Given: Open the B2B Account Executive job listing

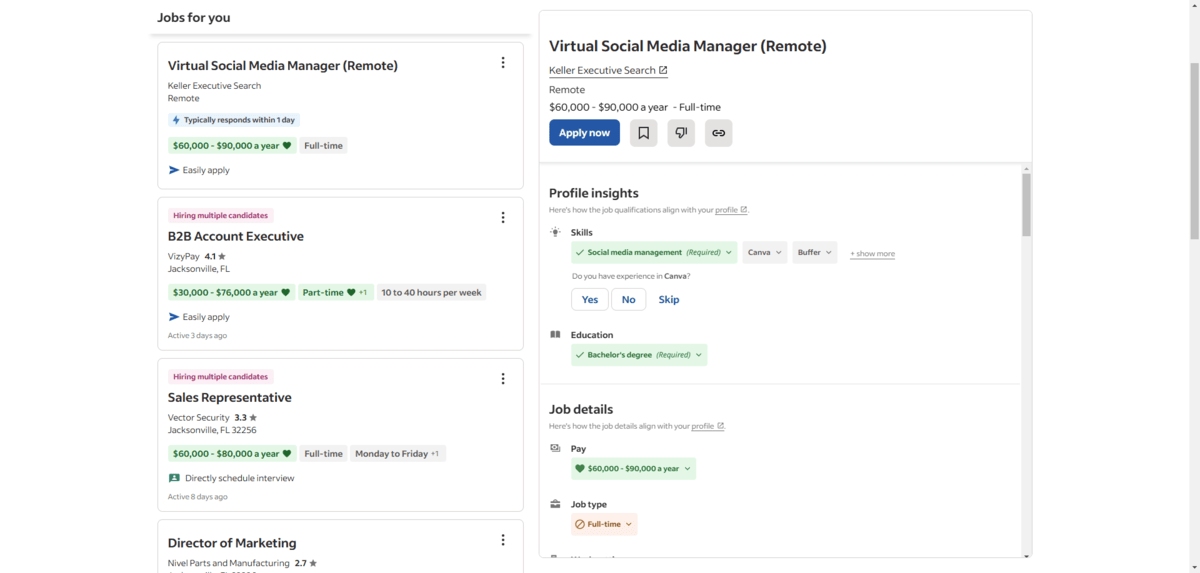Looking at the screenshot, I should pyautogui.click(x=236, y=237).
